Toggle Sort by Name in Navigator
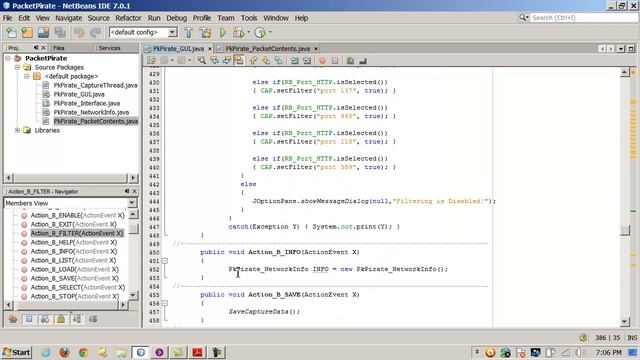Screen dimensions: 640x360 pos(77,319)
